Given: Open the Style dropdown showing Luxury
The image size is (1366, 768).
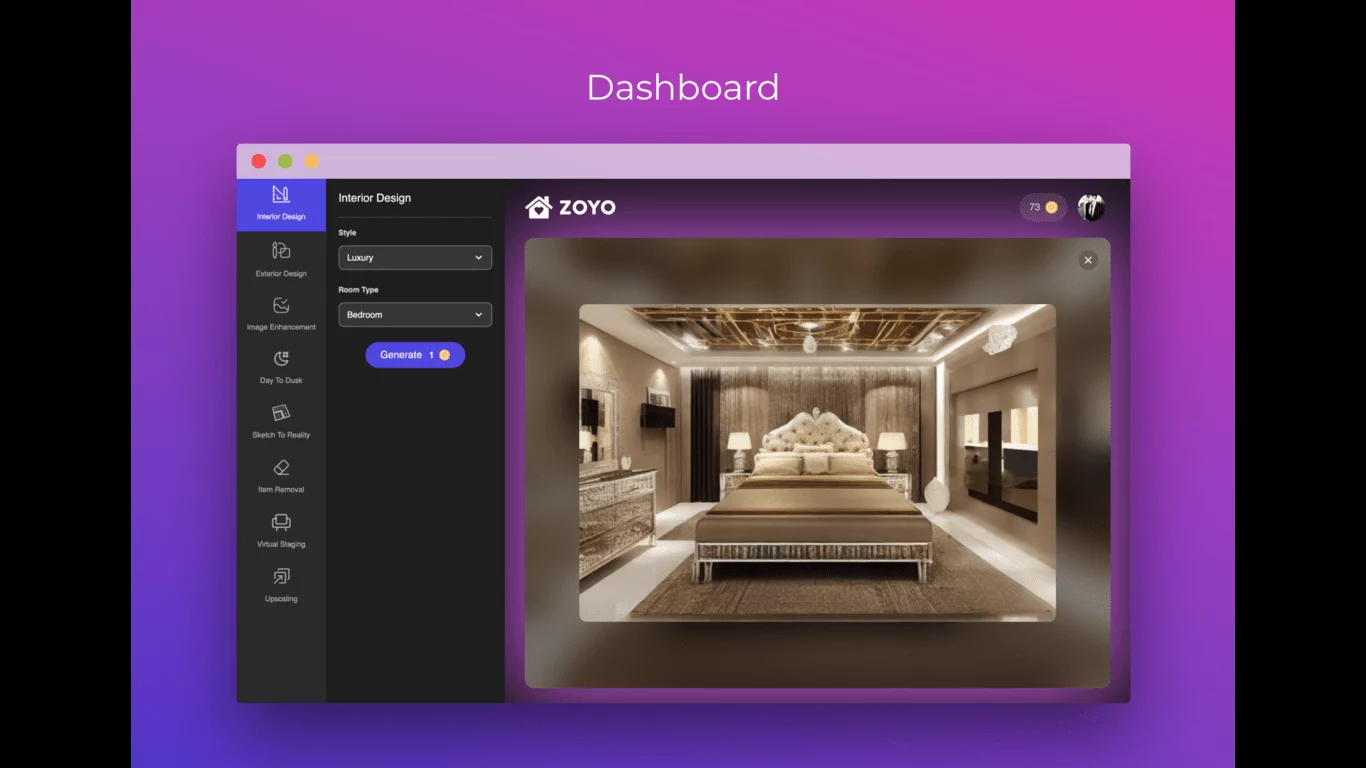Looking at the screenshot, I should tap(414, 257).
